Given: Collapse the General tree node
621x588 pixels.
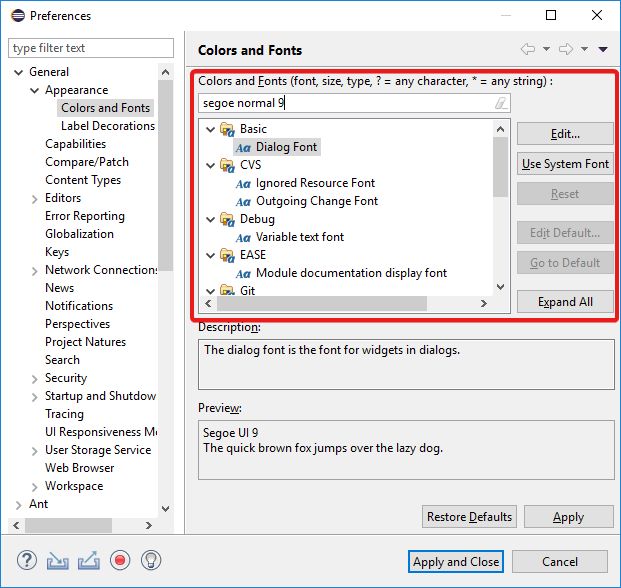Looking at the screenshot, I should (x=18, y=72).
